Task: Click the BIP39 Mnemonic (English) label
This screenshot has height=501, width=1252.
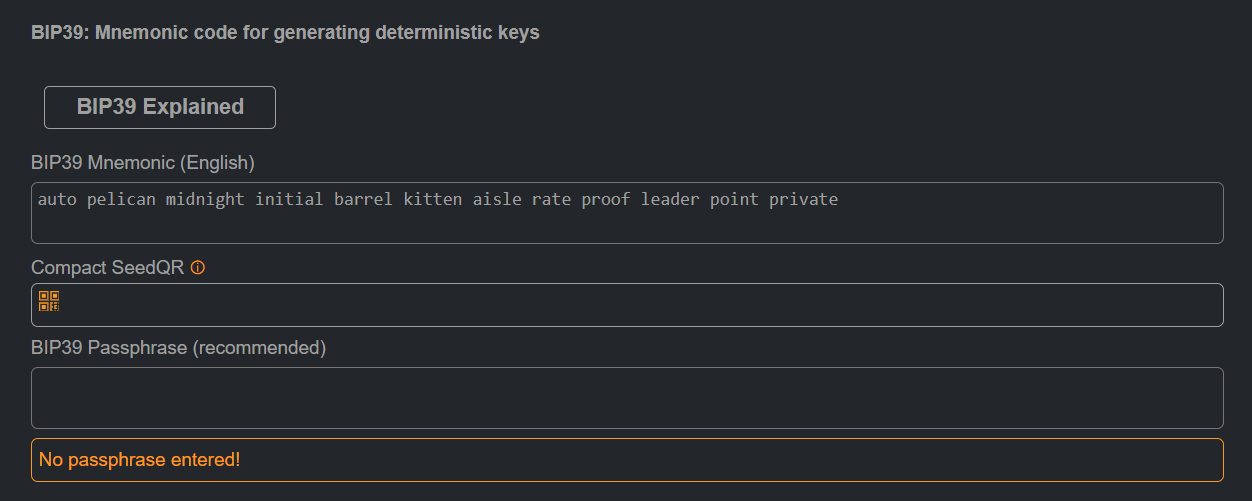Action: coord(143,162)
